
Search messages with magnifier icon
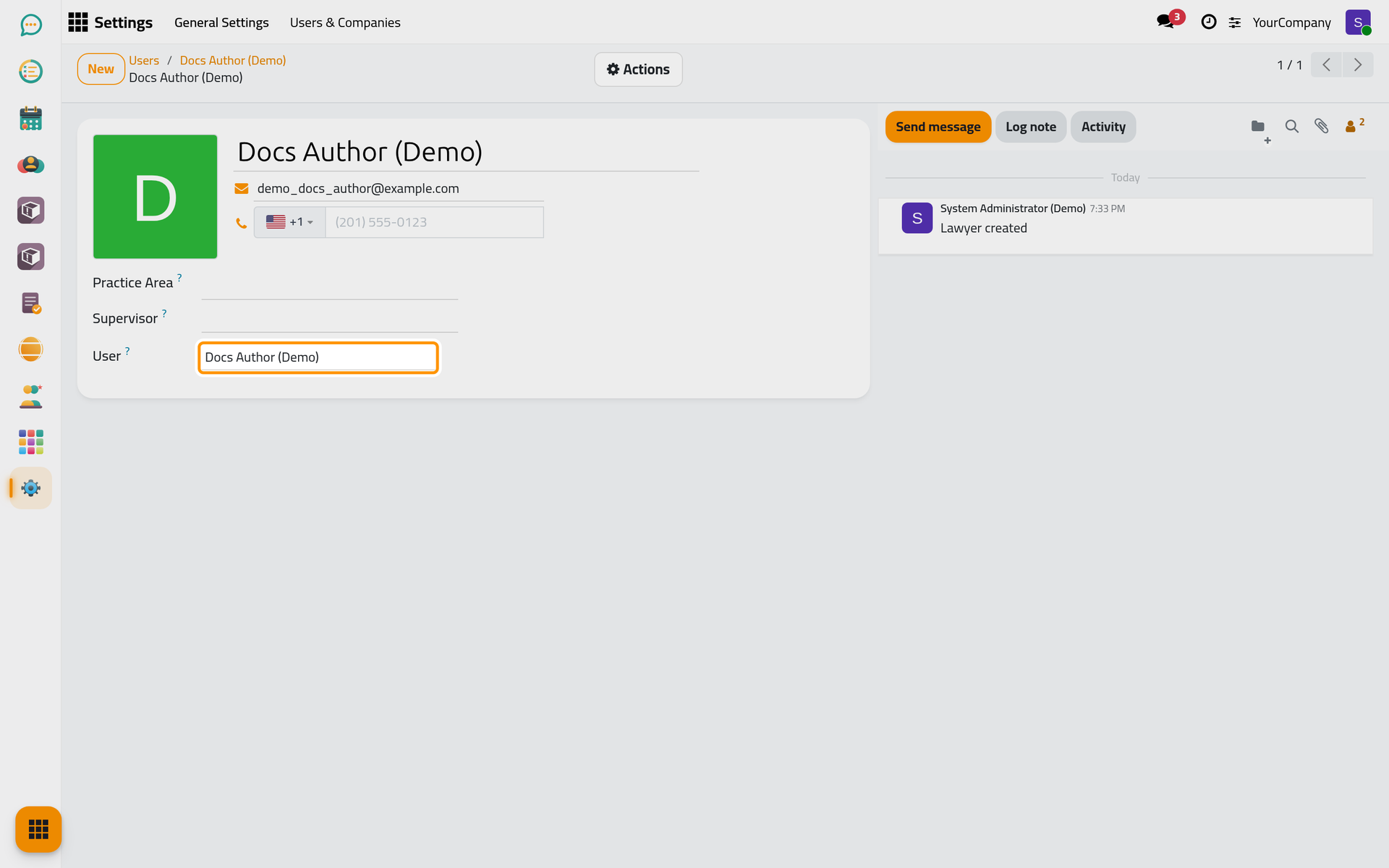(x=1291, y=127)
